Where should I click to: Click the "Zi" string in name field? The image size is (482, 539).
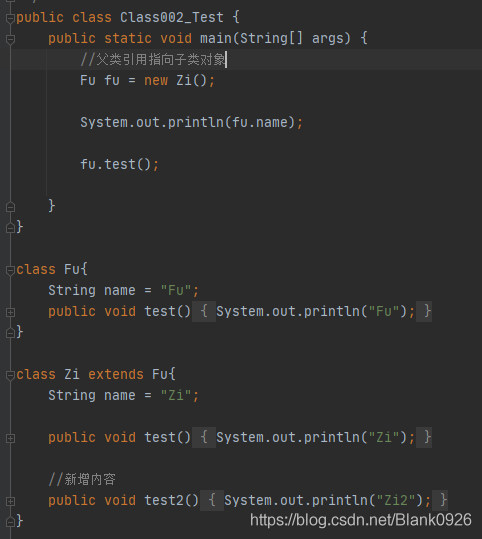pyautogui.click(x=175, y=395)
